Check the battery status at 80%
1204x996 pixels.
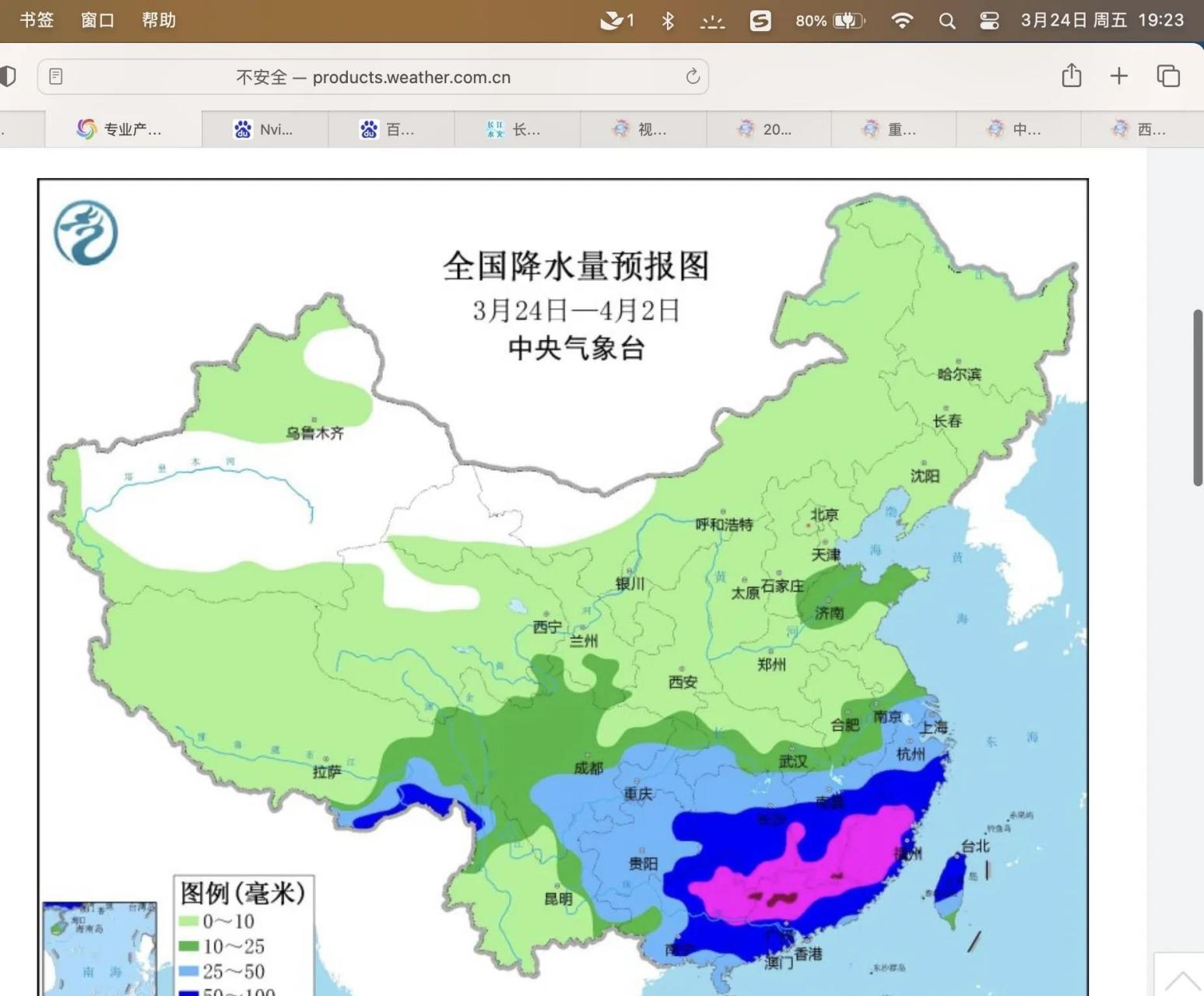(830, 21)
